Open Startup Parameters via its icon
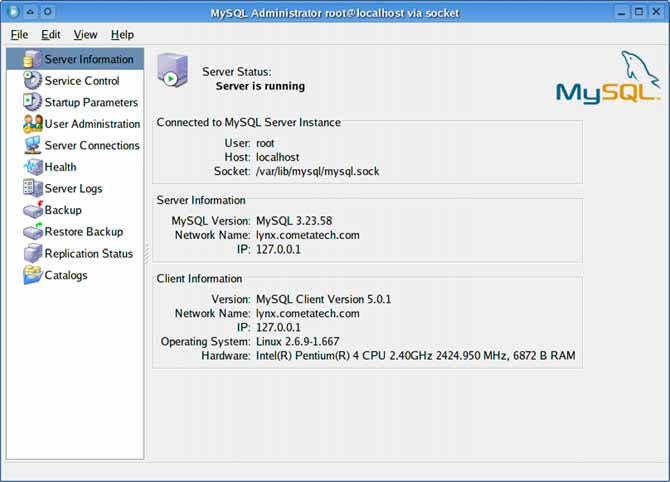Viewport: 670px width, 482px height. coord(32,103)
